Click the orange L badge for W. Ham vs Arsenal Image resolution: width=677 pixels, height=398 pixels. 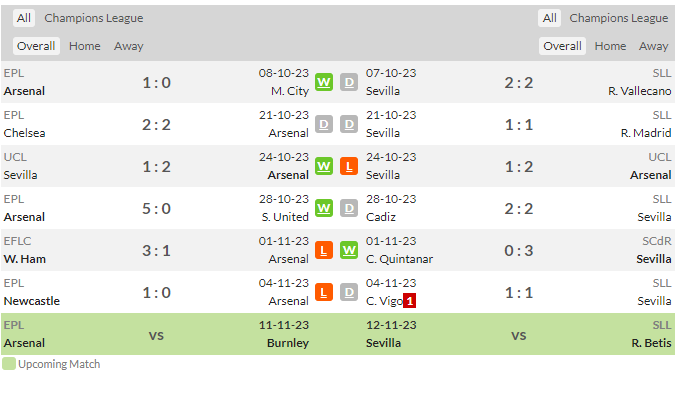coord(324,250)
